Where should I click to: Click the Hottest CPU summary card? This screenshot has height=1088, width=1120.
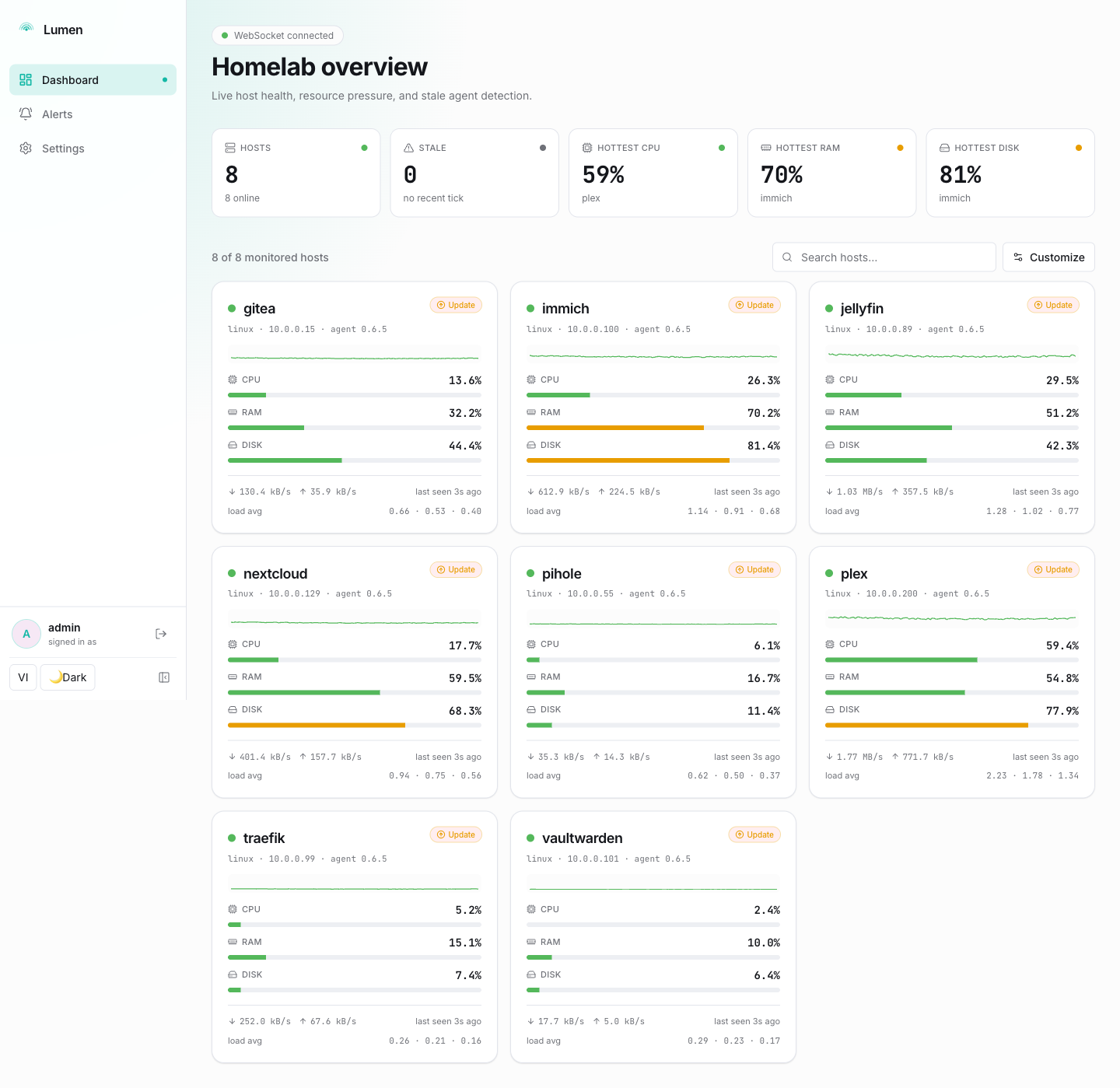[653, 173]
